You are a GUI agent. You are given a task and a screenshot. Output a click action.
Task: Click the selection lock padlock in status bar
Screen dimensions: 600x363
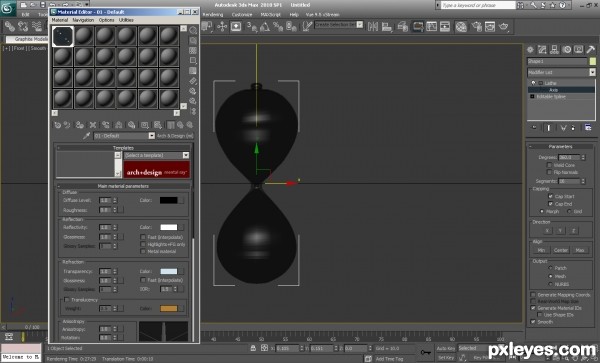253,348
